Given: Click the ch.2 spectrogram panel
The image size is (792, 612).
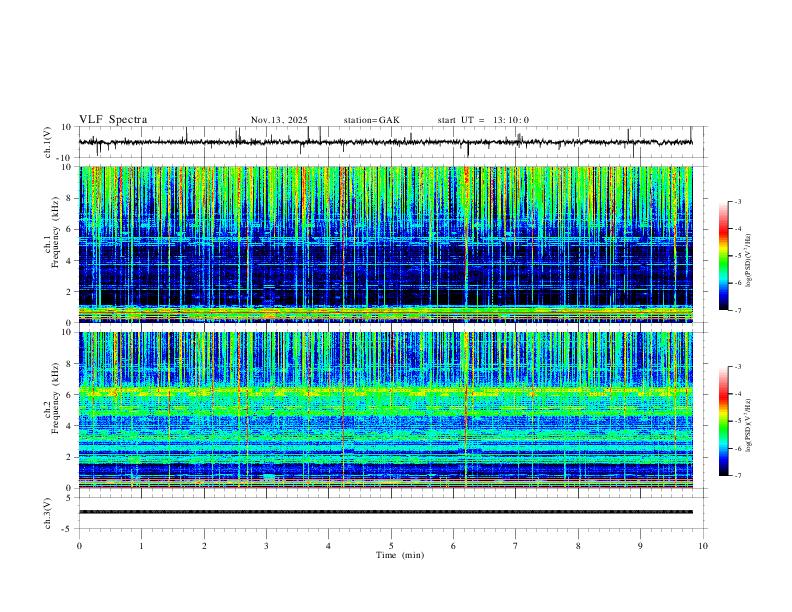Looking at the screenshot, I should (x=386, y=410).
